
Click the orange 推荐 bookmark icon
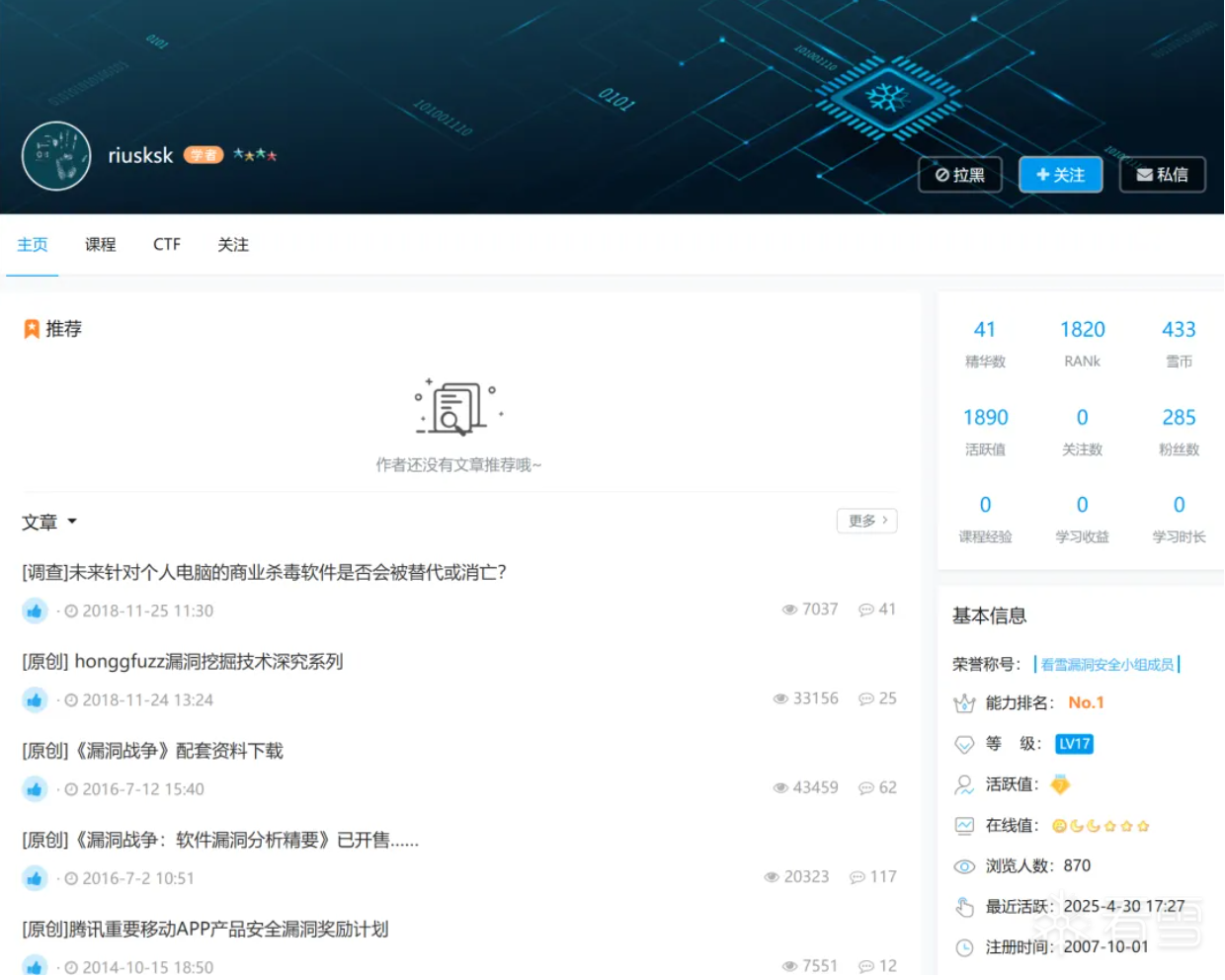pyautogui.click(x=32, y=329)
